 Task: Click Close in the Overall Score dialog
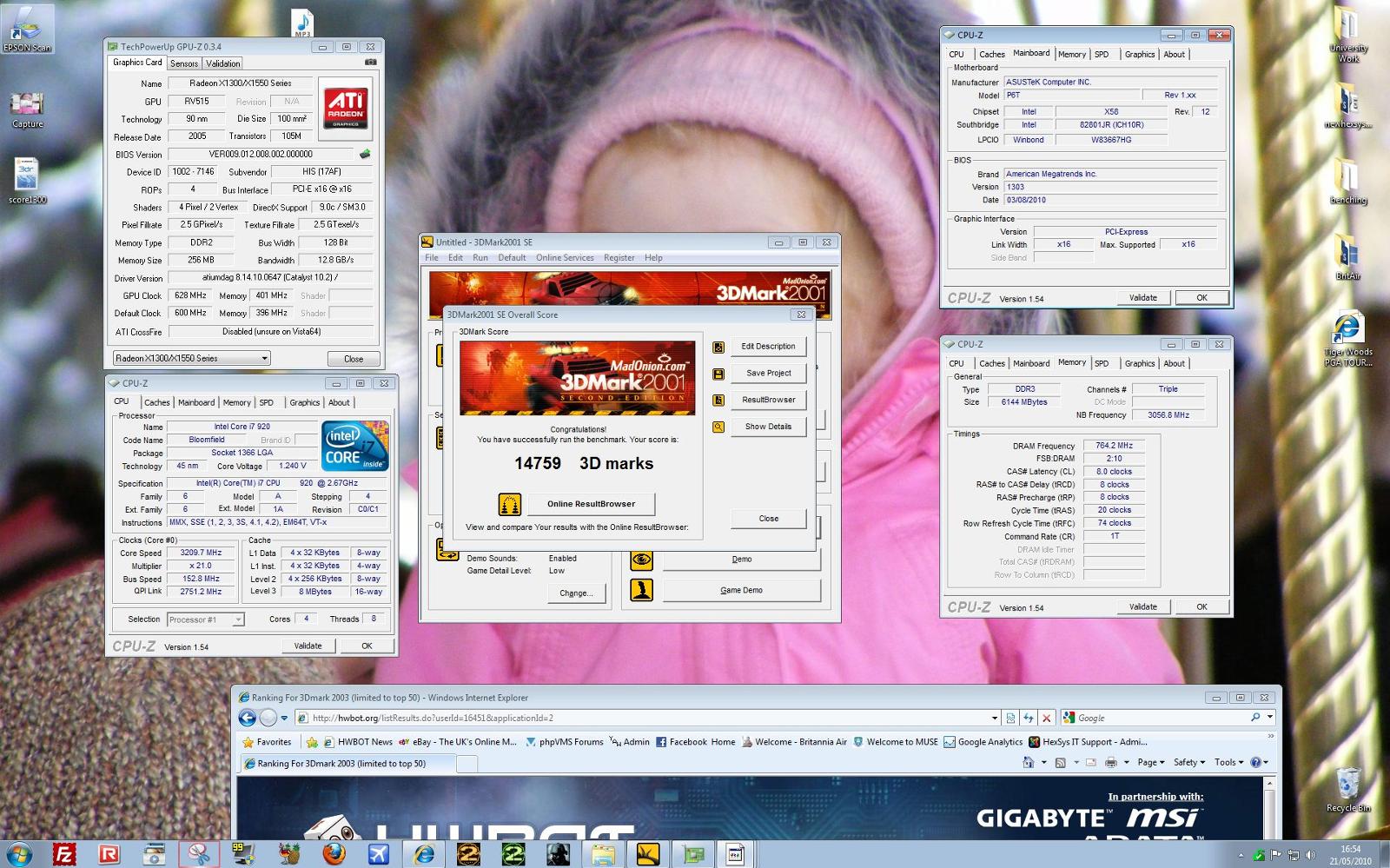(x=768, y=519)
